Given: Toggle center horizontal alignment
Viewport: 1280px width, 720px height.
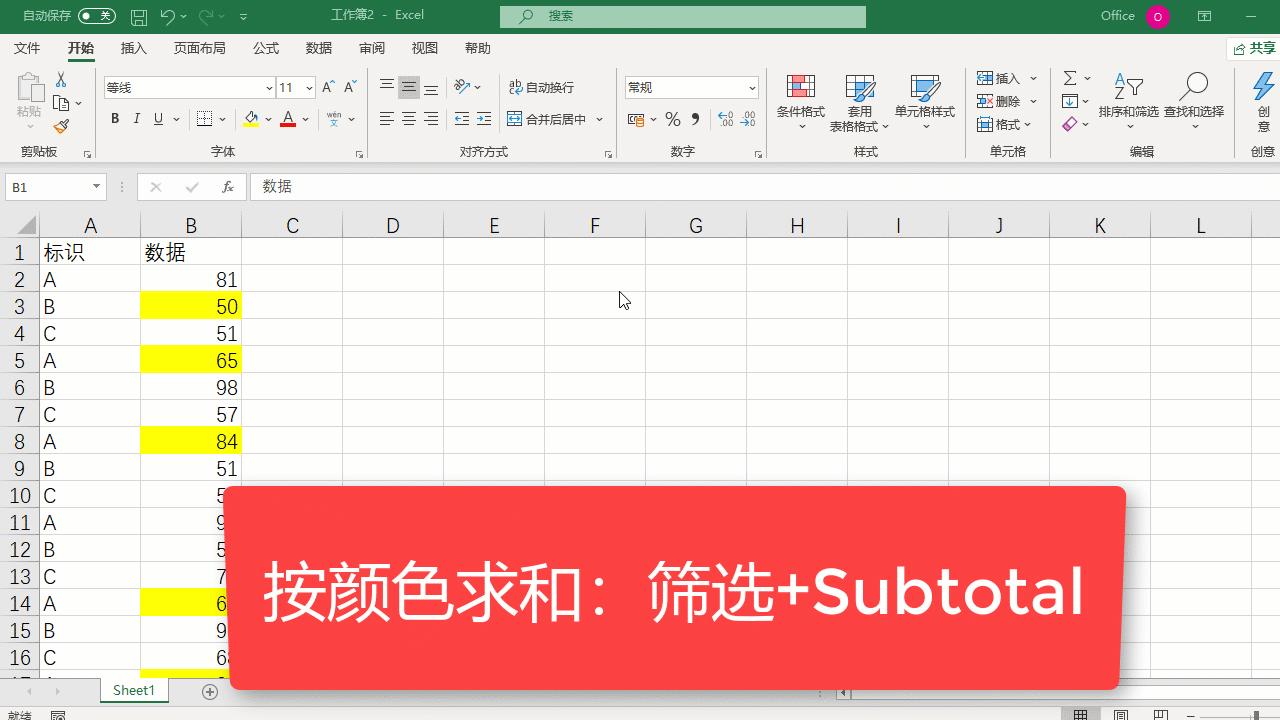Looking at the screenshot, I should click(x=409, y=119).
